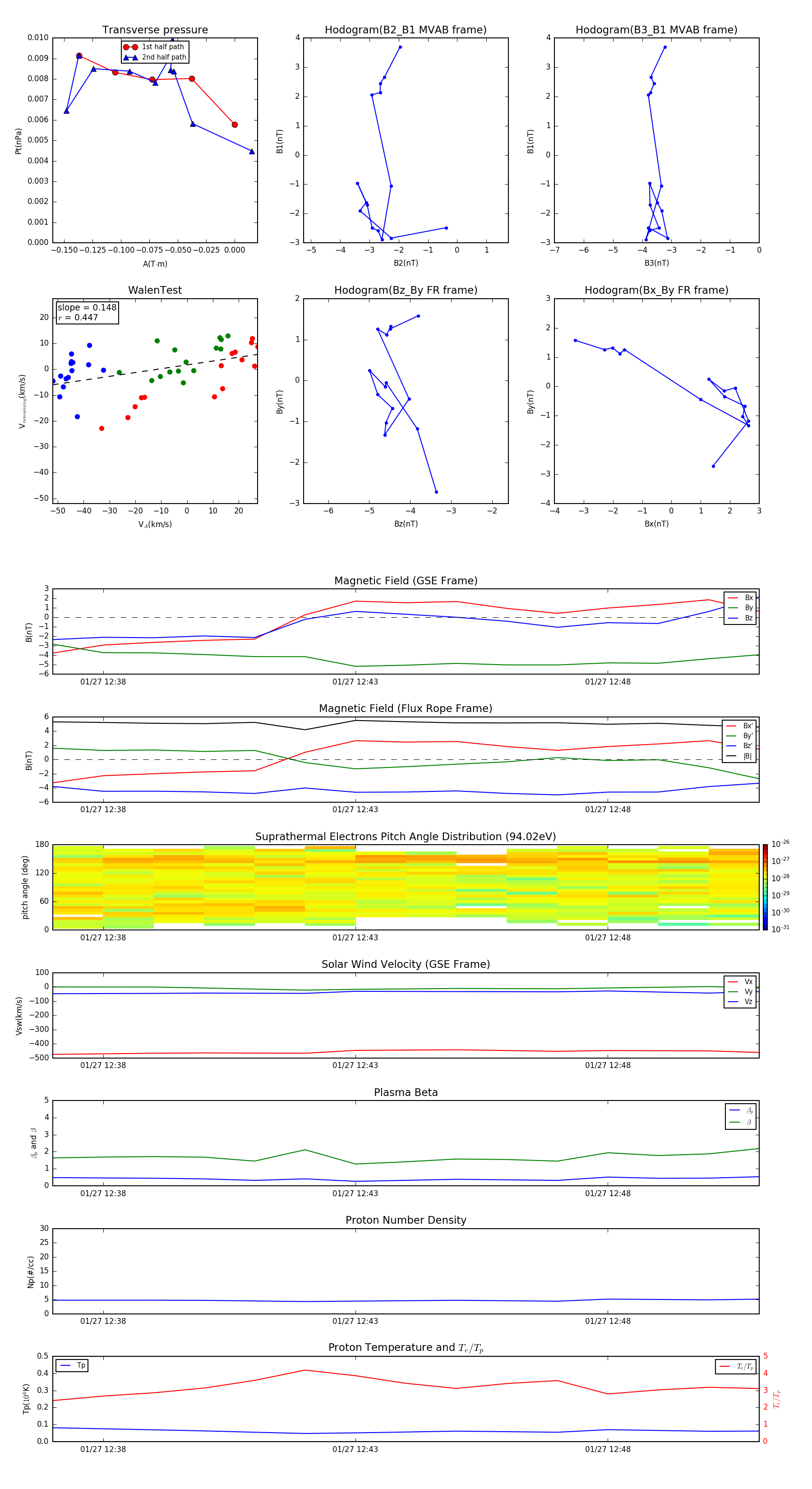Click the "Magnetic Field (GSE Frame)" title
The height and width of the screenshot is (1489, 812).
[x=406, y=581]
